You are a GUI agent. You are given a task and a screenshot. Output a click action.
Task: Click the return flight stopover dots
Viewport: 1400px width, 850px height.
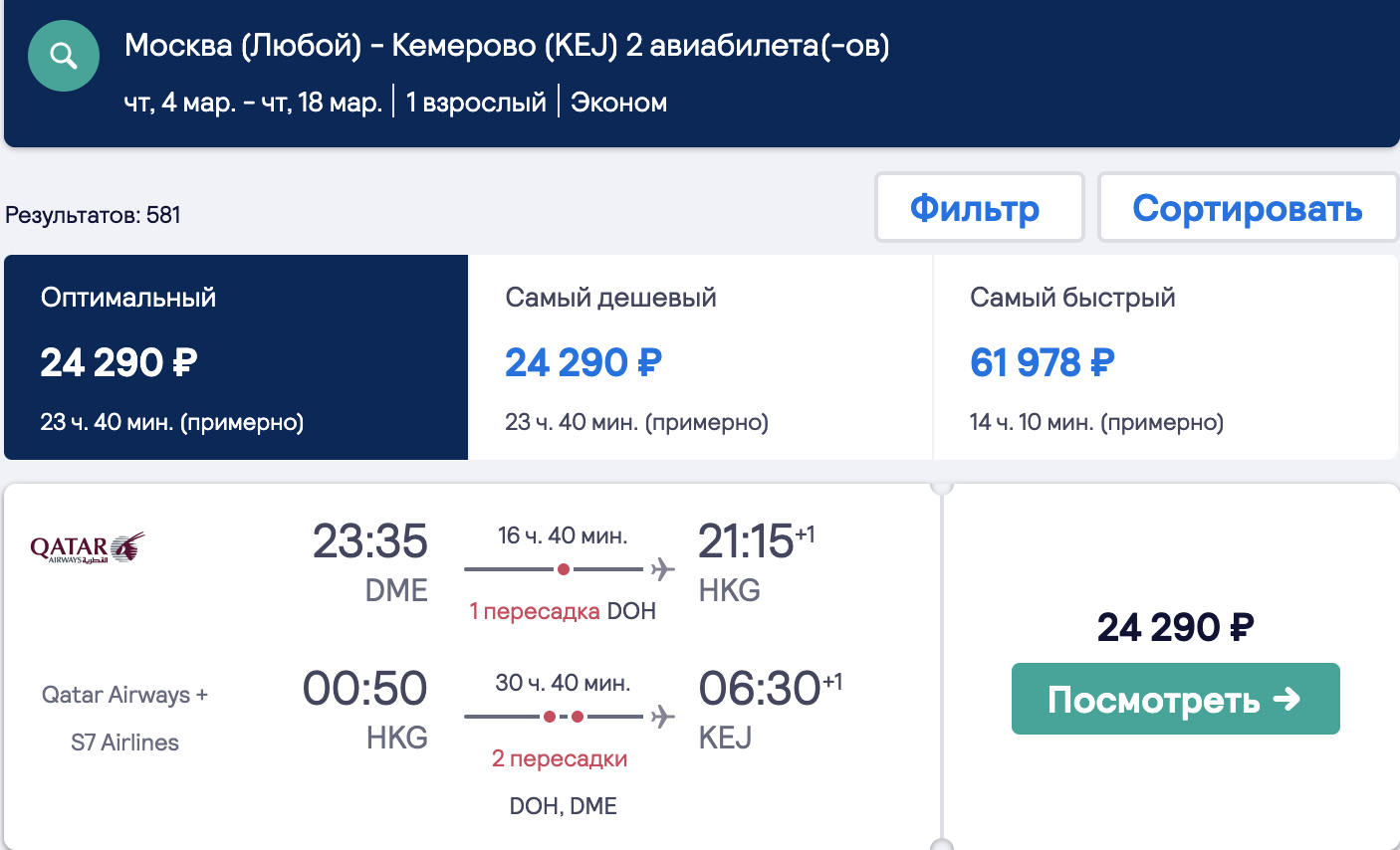click(x=564, y=717)
